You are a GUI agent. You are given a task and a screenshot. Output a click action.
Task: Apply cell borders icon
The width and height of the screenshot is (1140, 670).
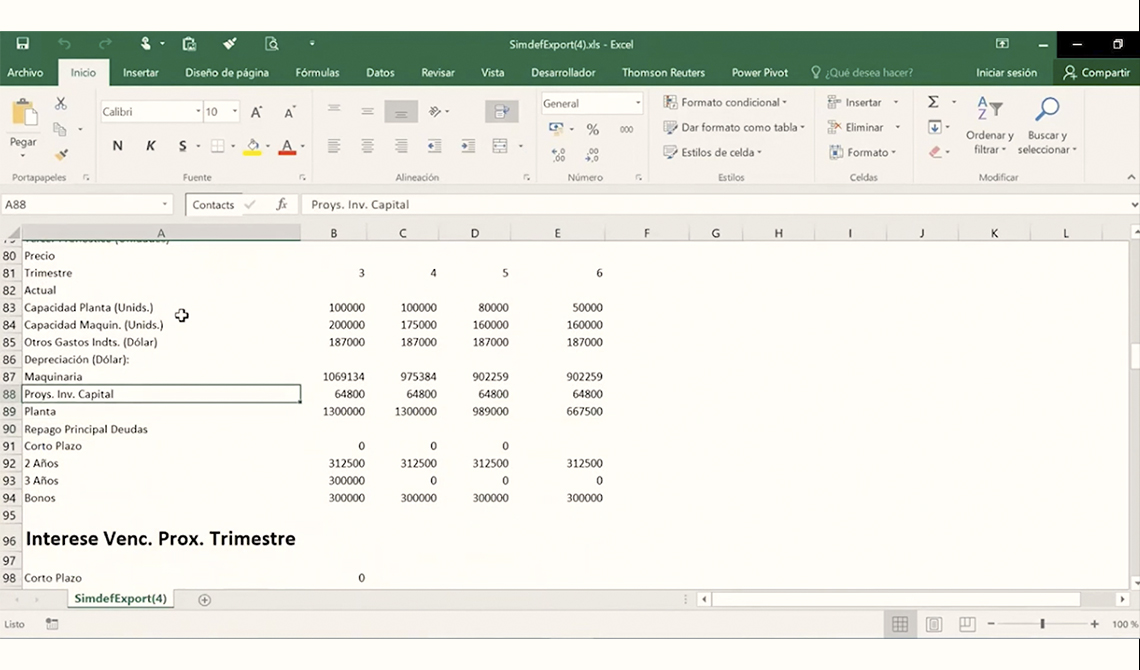point(217,146)
